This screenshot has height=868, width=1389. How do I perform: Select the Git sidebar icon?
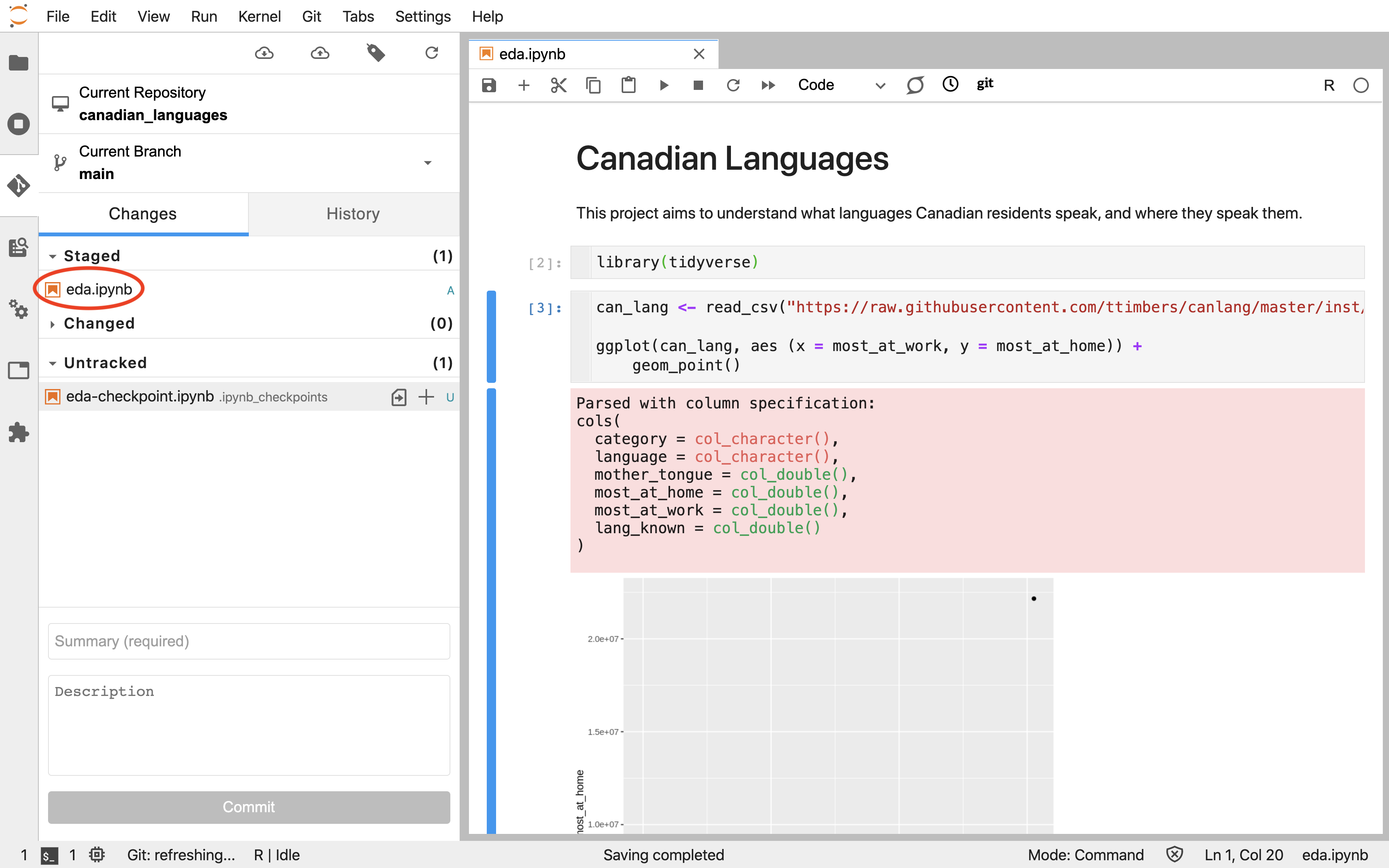(18, 186)
